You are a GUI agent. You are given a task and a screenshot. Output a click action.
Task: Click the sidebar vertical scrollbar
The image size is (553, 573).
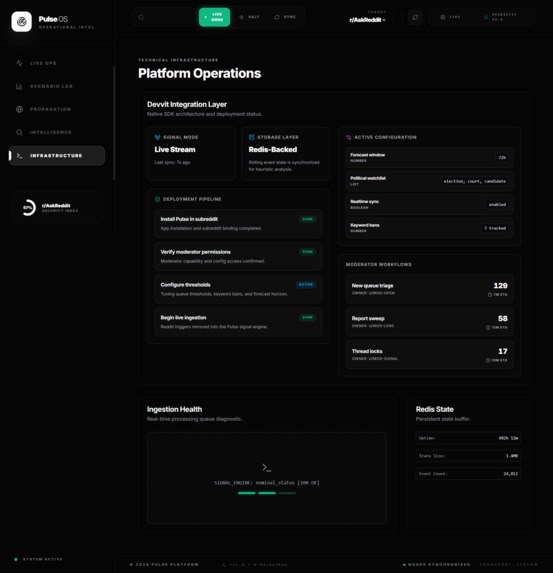pyautogui.click(x=114, y=123)
